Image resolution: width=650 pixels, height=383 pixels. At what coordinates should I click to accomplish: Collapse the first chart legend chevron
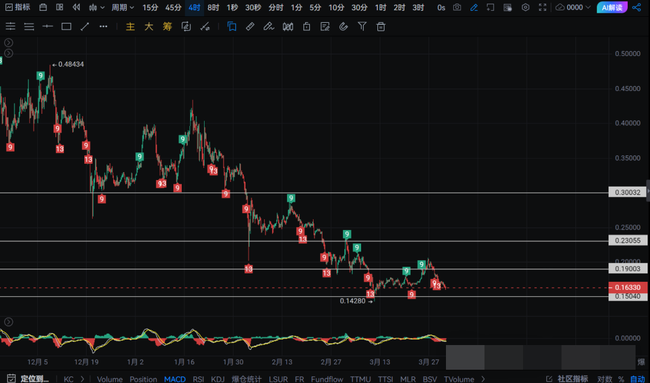click(8, 42)
